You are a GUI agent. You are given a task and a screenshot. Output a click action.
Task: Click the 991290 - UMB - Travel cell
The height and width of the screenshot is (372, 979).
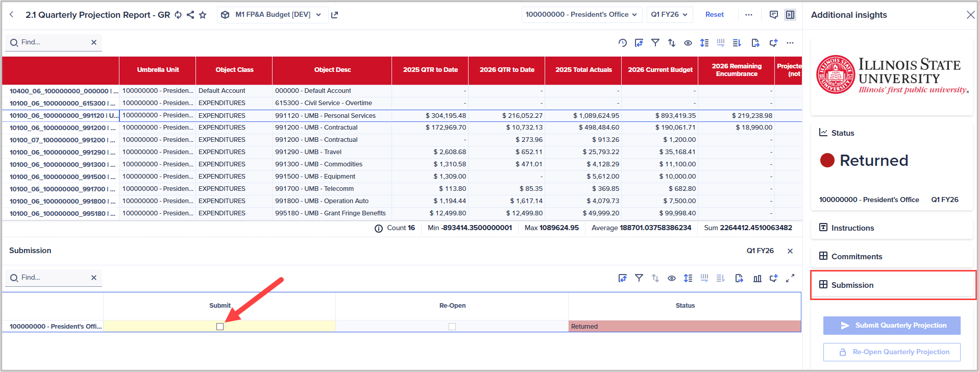tap(332, 152)
